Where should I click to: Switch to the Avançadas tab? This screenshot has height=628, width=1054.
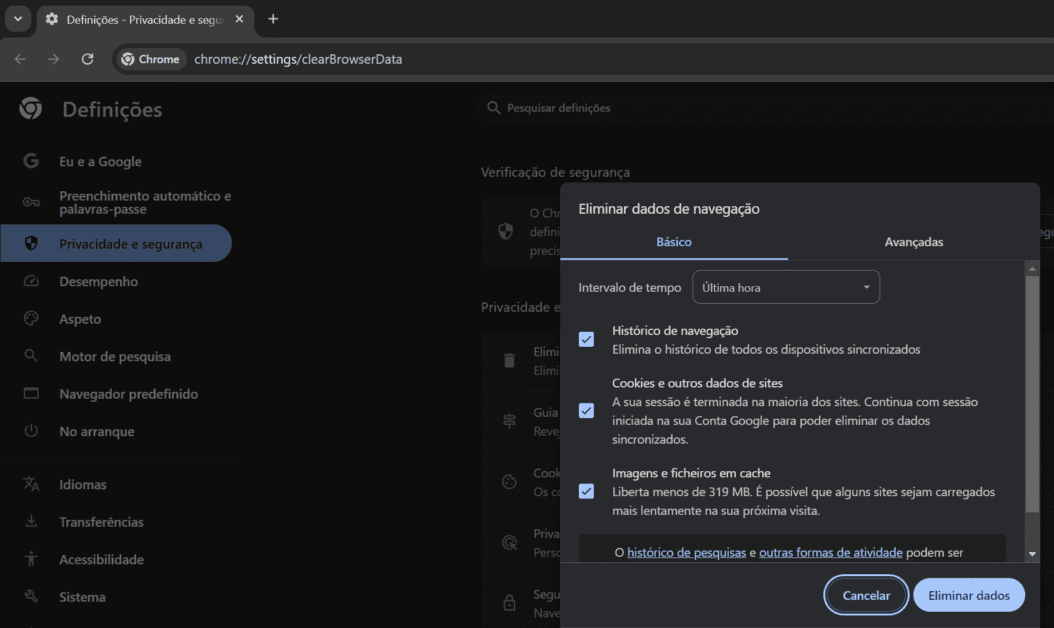point(913,241)
